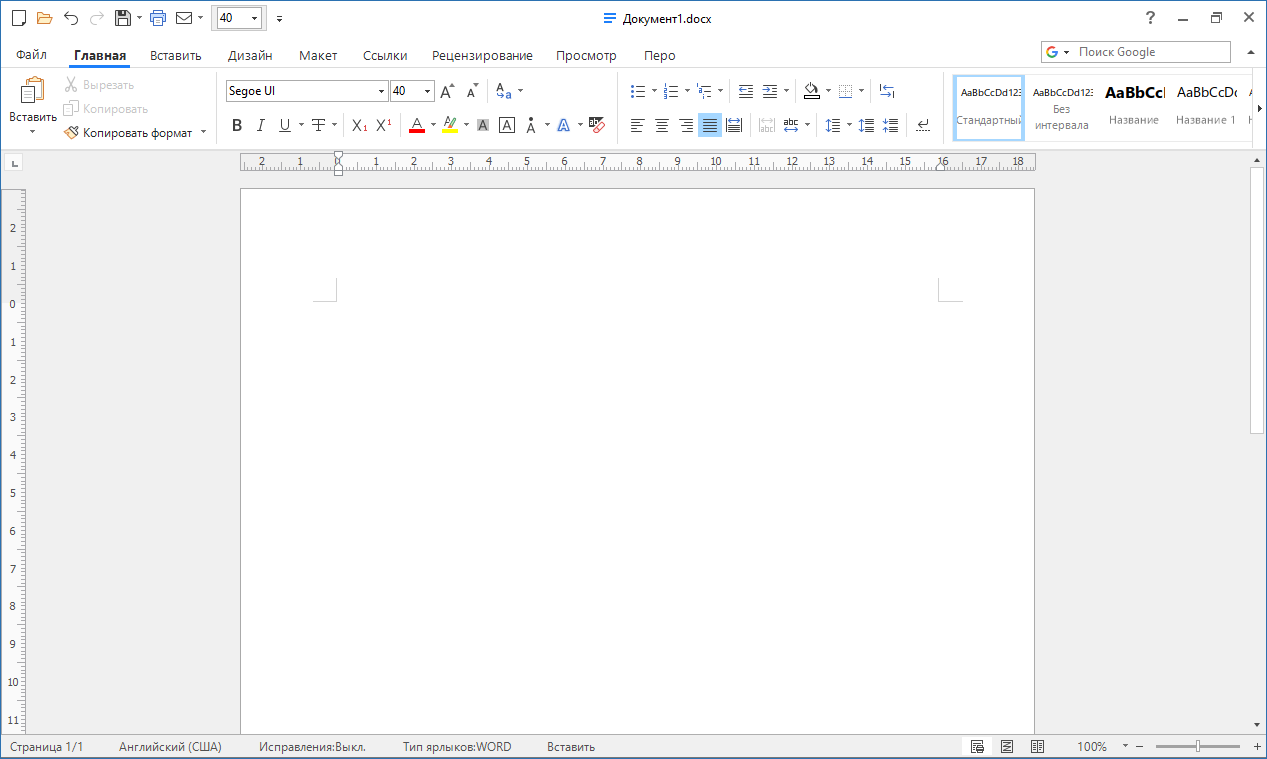This screenshot has width=1267, height=759.
Task: Center align the paragraph
Action: pos(662,125)
